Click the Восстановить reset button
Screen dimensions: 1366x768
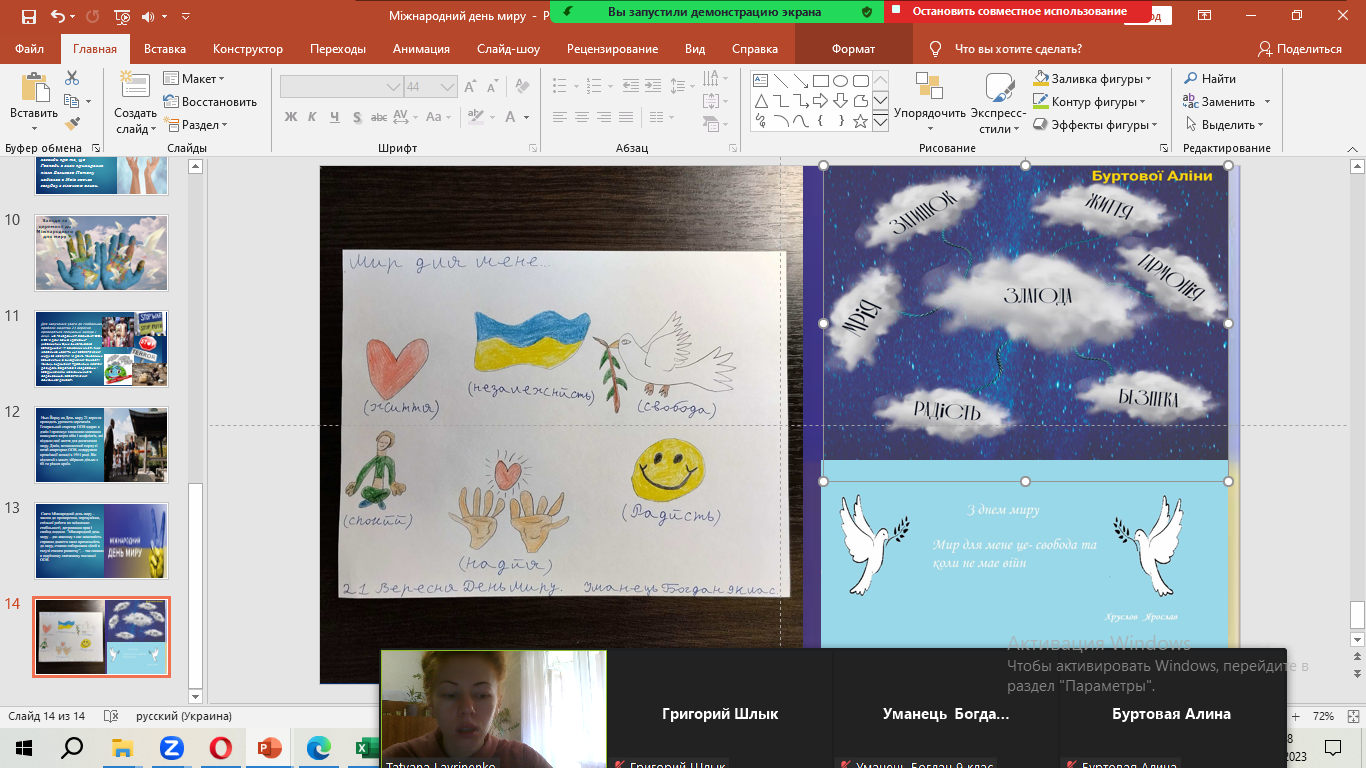coord(210,101)
